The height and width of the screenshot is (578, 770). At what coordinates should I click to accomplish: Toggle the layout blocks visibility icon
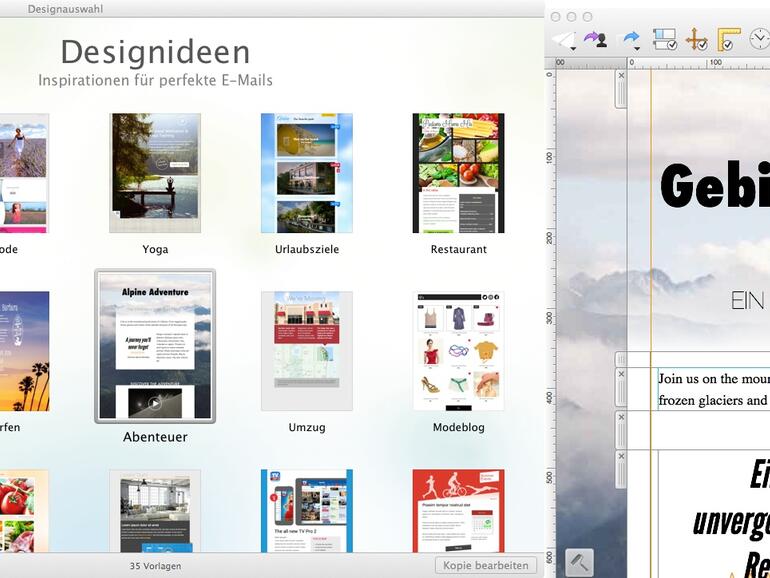665,39
